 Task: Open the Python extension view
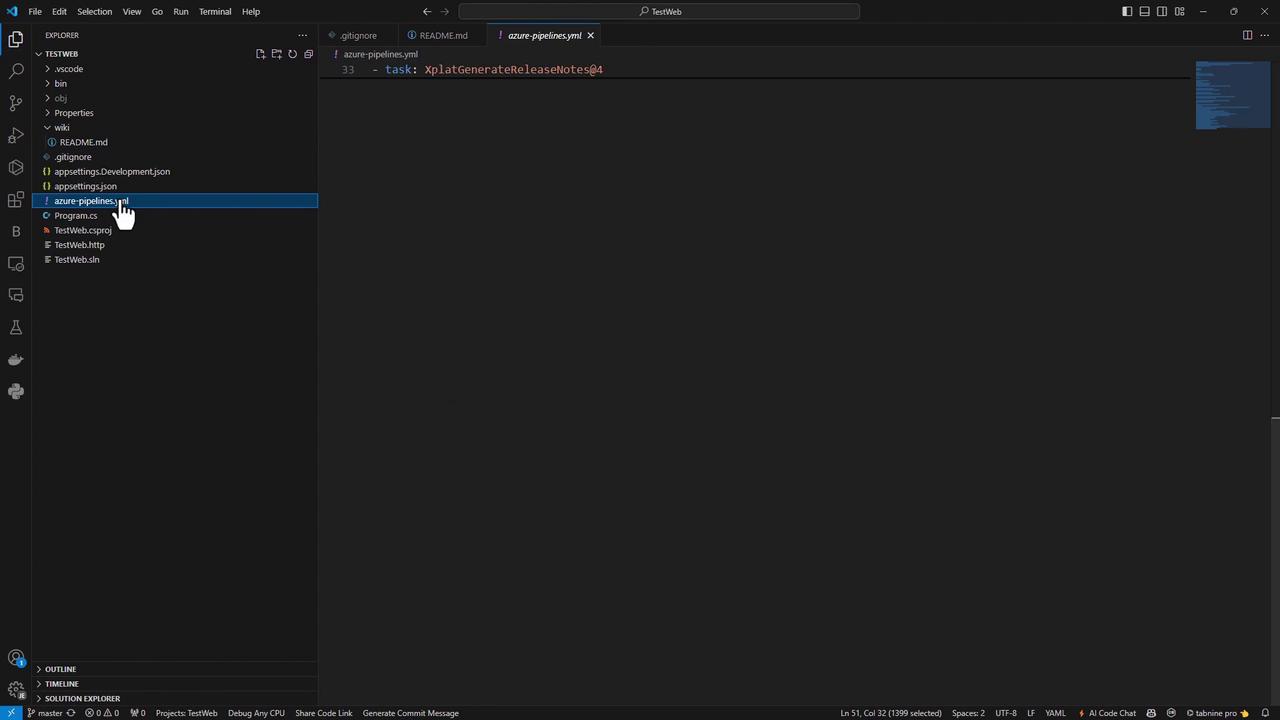tap(16, 391)
